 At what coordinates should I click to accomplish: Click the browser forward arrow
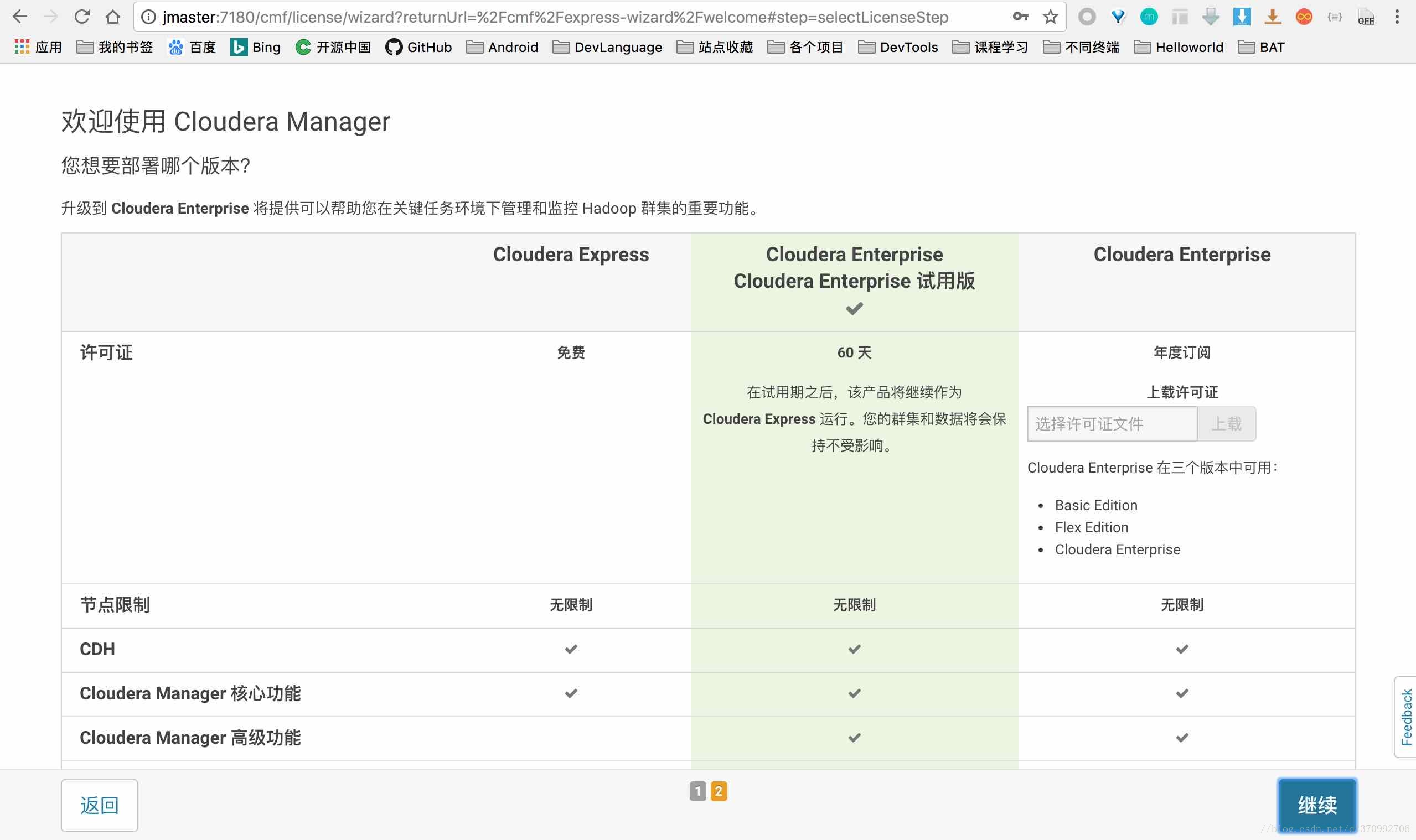point(51,17)
